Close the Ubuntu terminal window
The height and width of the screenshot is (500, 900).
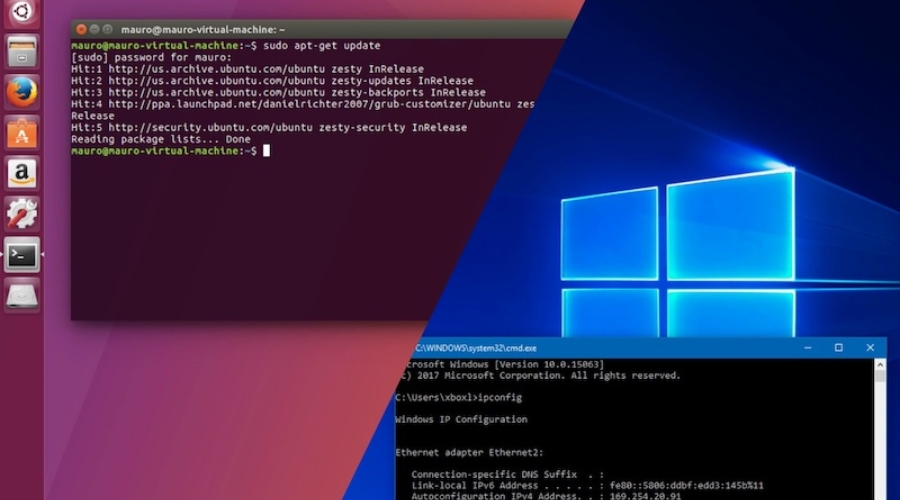pos(81,30)
